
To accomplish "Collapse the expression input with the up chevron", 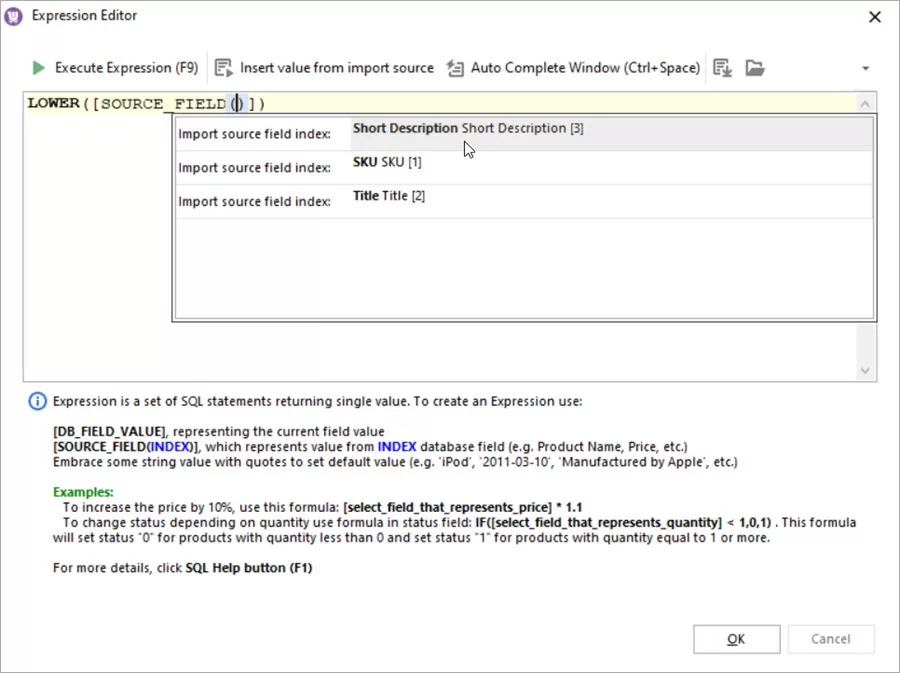I will click(865, 102).
